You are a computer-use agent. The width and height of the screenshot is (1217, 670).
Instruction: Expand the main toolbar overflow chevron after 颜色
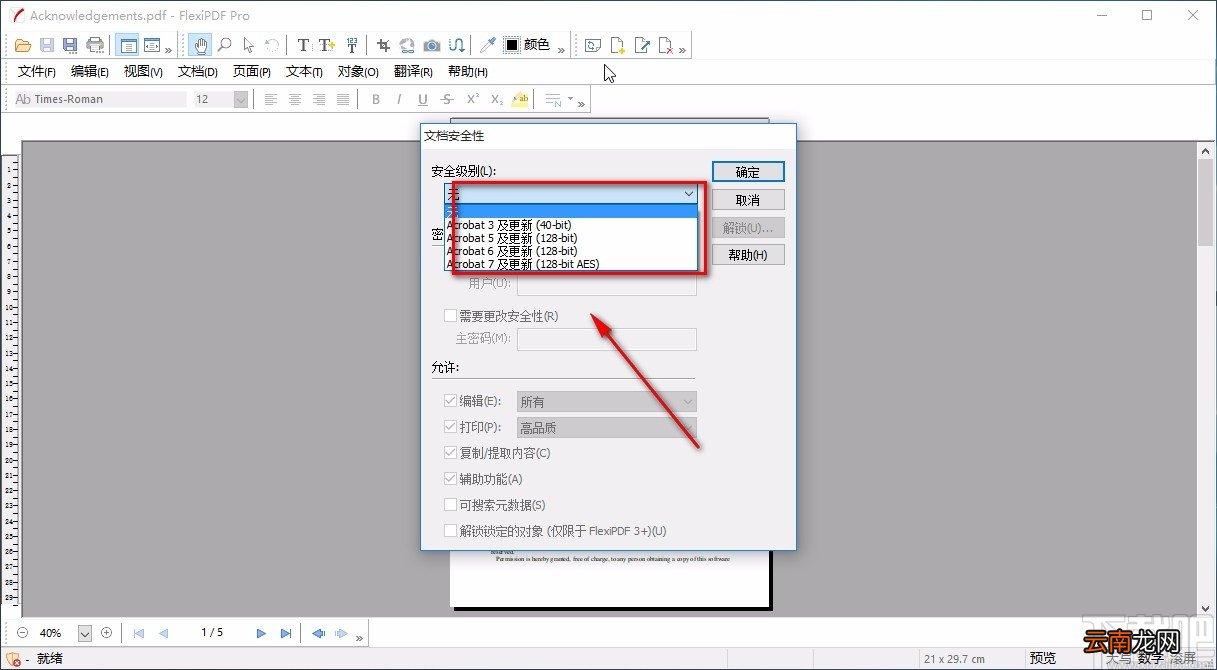(561, 48)
